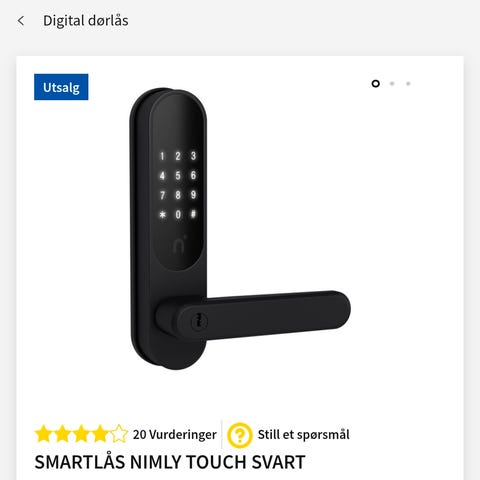Click the blue Utsalg badge

(x=61, y=87)
